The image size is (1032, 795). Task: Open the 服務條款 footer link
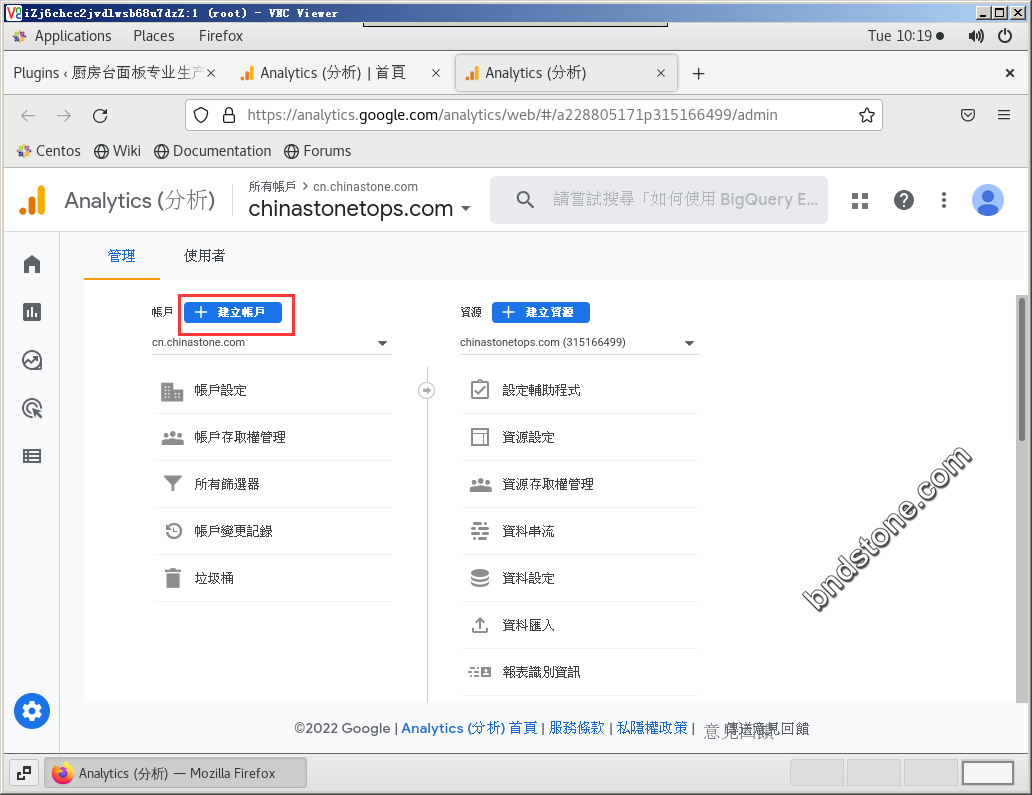click(577, 729)
